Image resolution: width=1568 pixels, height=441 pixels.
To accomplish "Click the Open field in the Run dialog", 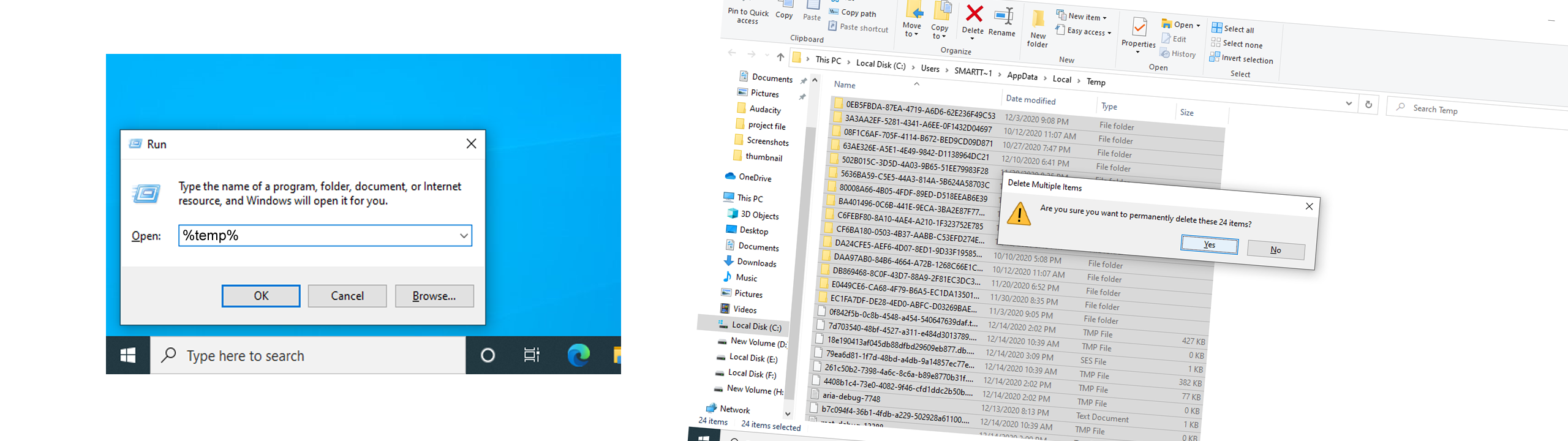I will click(x=325, y=236).
